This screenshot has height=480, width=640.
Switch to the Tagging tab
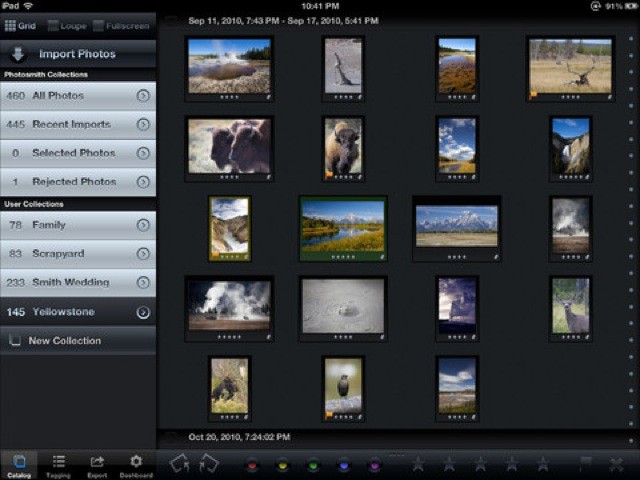coord(58,465)
